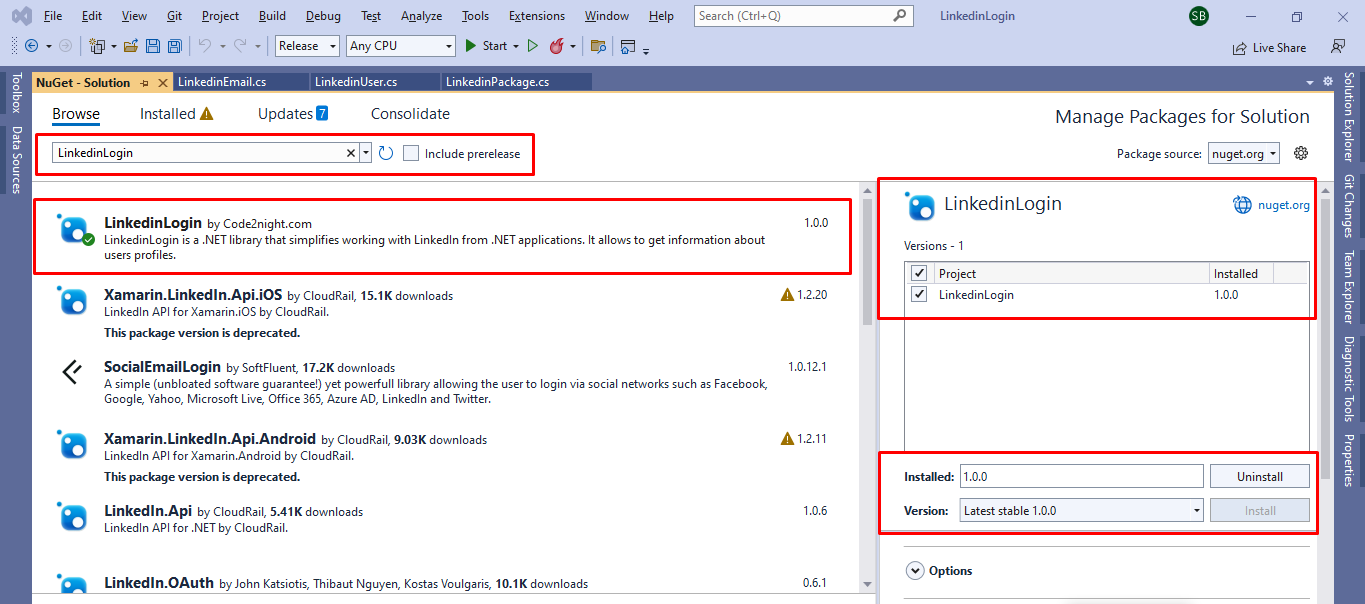The width and height of the screenshot is (1365, 604).
Task: Open the Start button dropdown arrow
Action: point(516,46)
